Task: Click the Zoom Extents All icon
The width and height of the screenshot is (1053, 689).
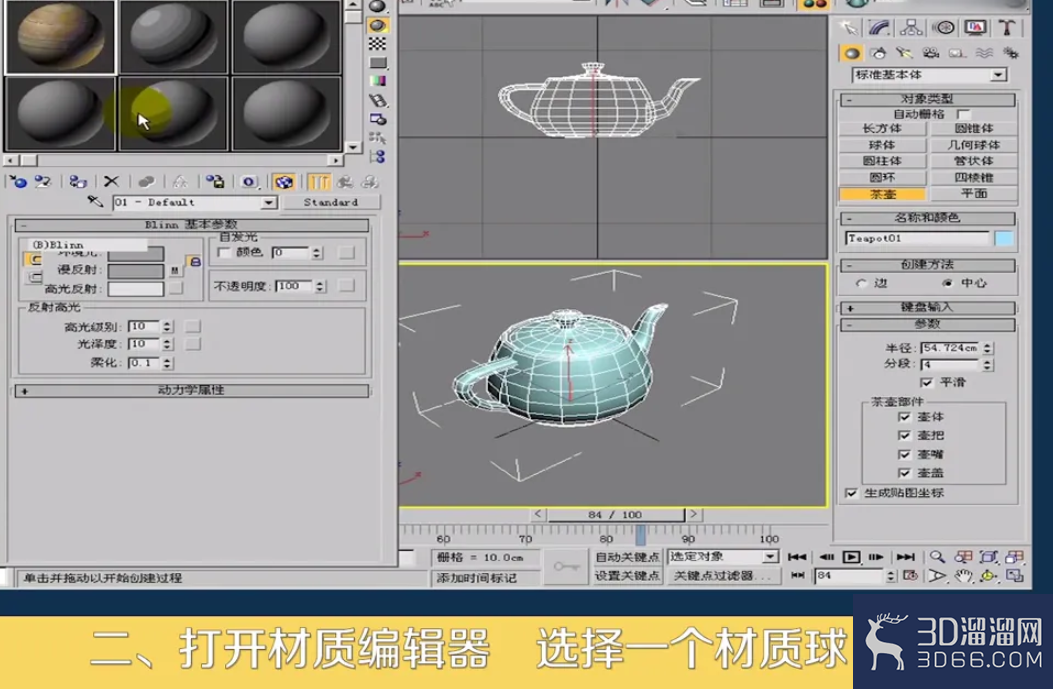Action: (1015, 557)
